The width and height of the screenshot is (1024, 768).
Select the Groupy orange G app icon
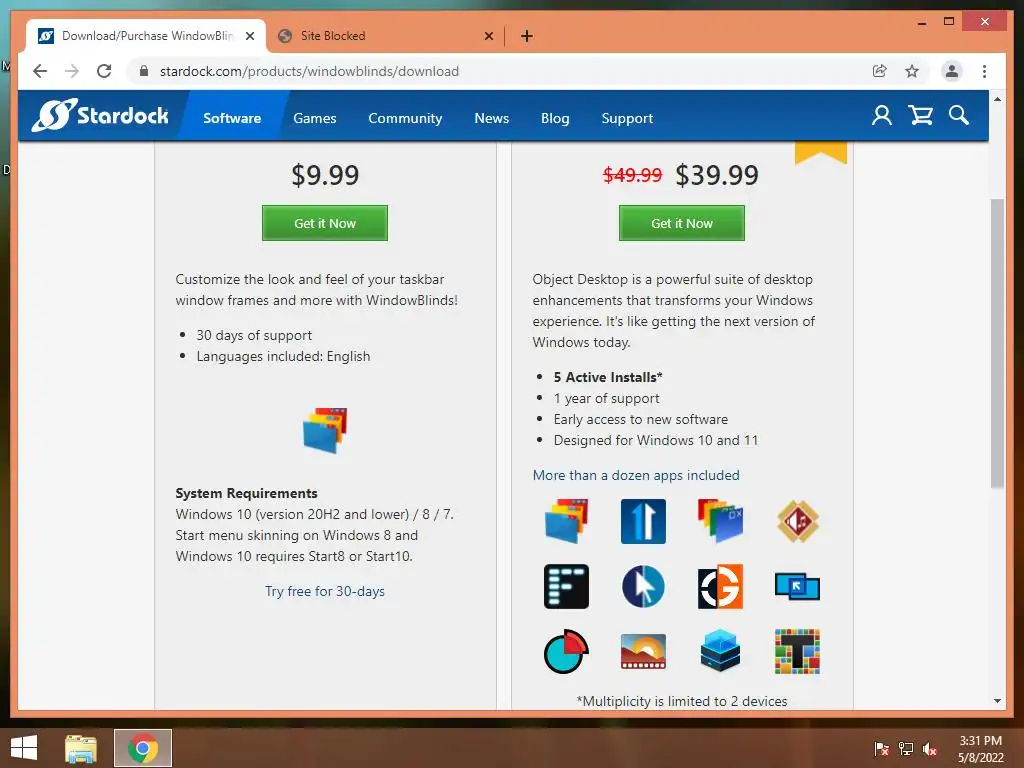click(x=720, y=586)
